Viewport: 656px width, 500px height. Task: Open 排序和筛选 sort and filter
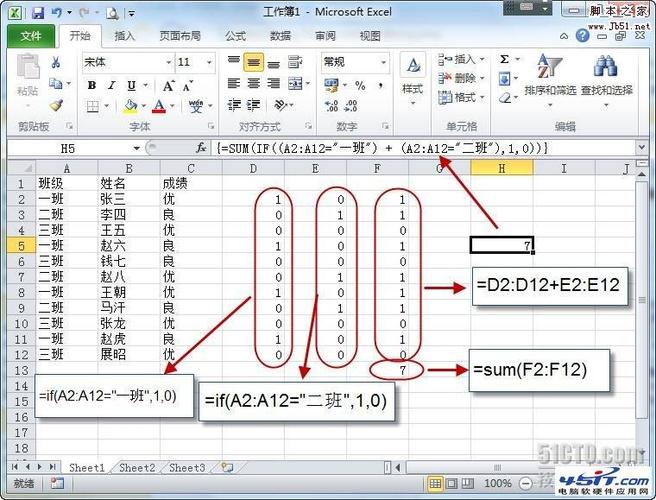[550, 79]
